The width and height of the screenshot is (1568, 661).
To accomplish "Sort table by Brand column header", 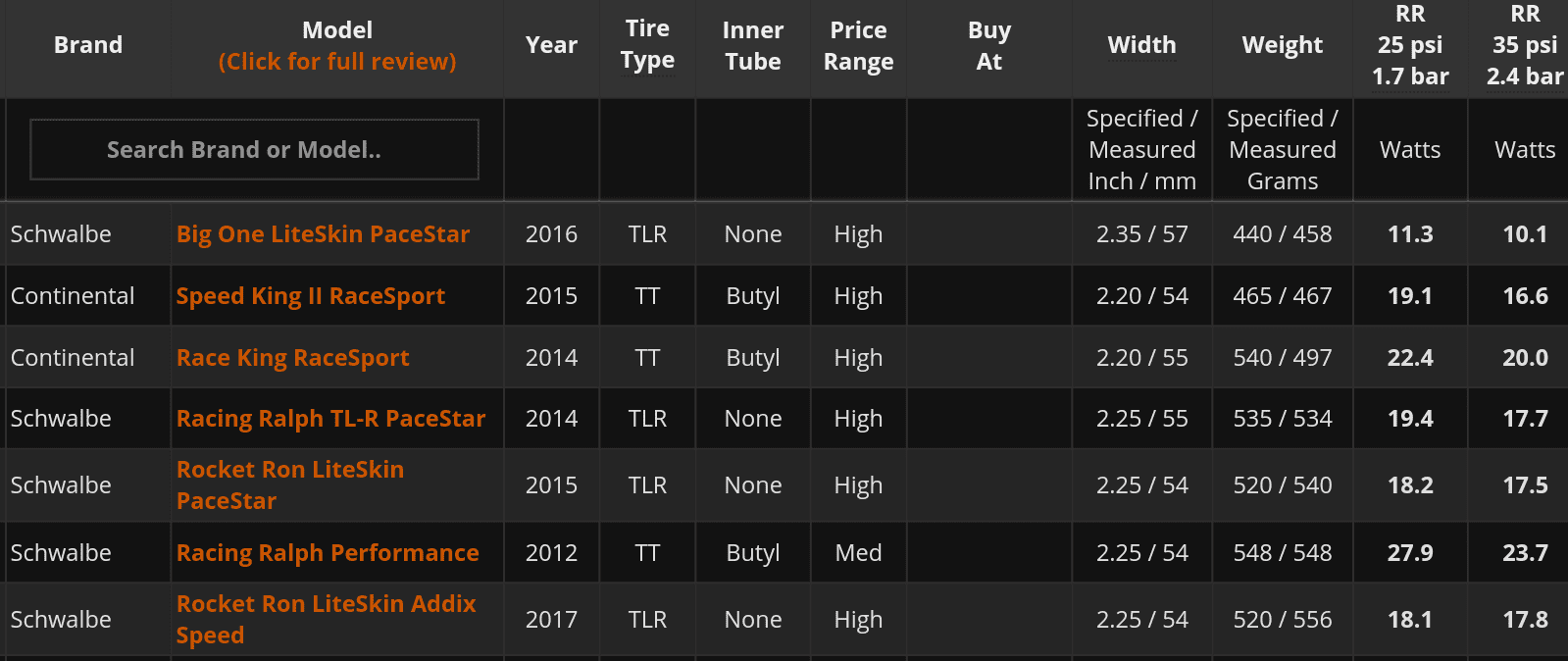I will (88, 45).
